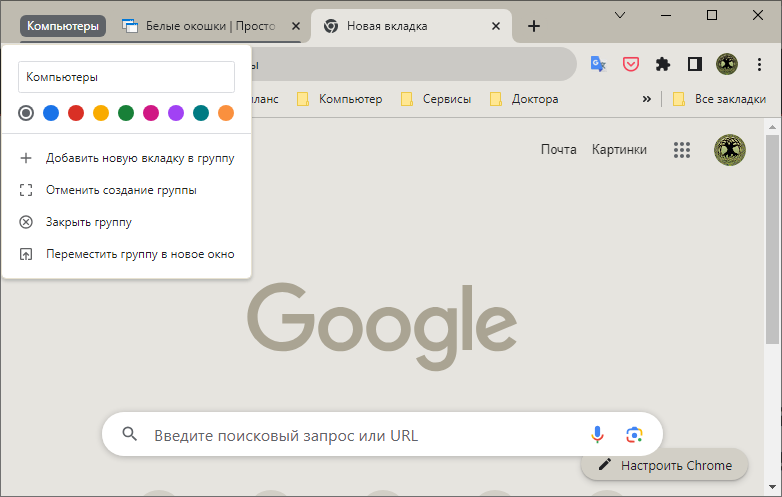Click the Компьютеры tab group chip
This screenshot has height=497, width=782.
pyautogui.click(x=63, y=26)
